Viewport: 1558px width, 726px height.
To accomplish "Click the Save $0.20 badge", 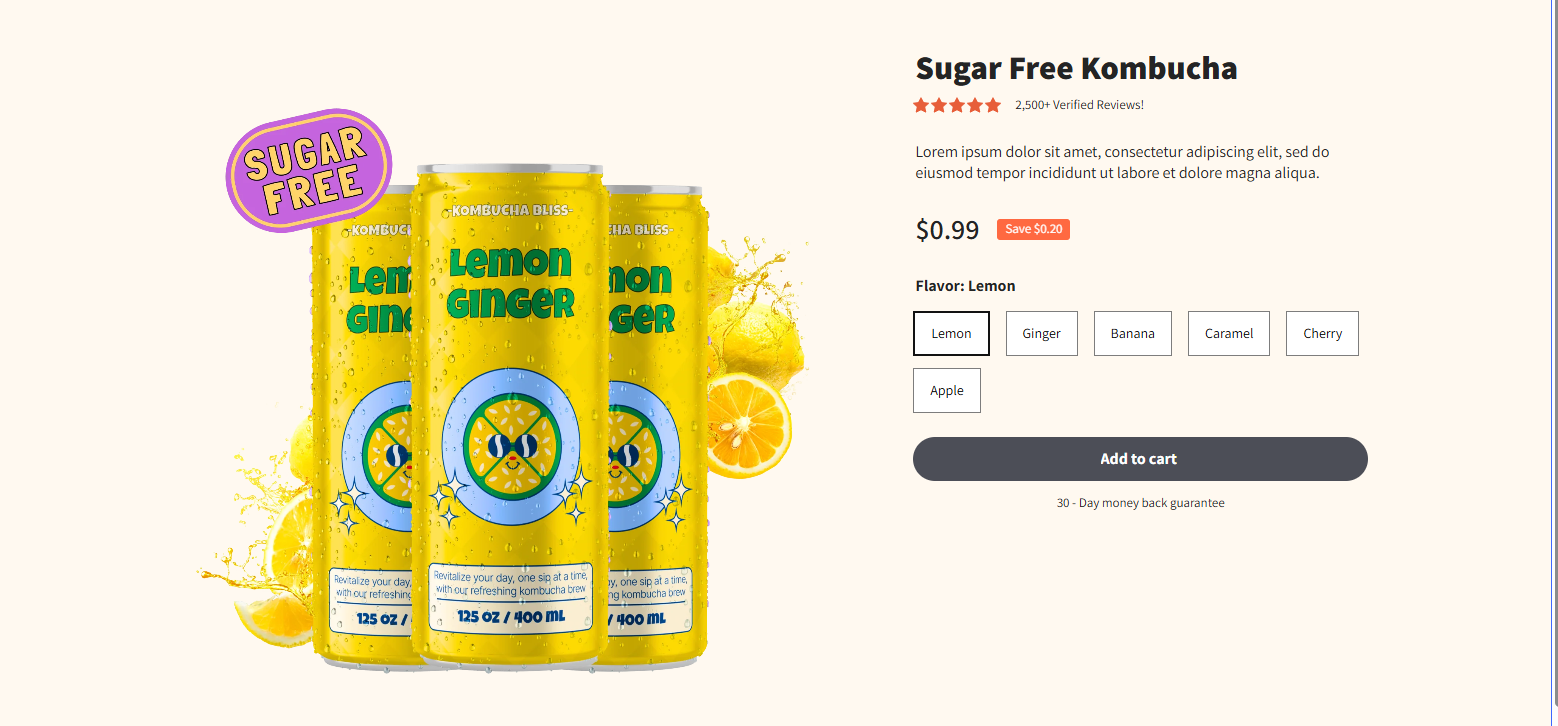I will click(1033, 229).
